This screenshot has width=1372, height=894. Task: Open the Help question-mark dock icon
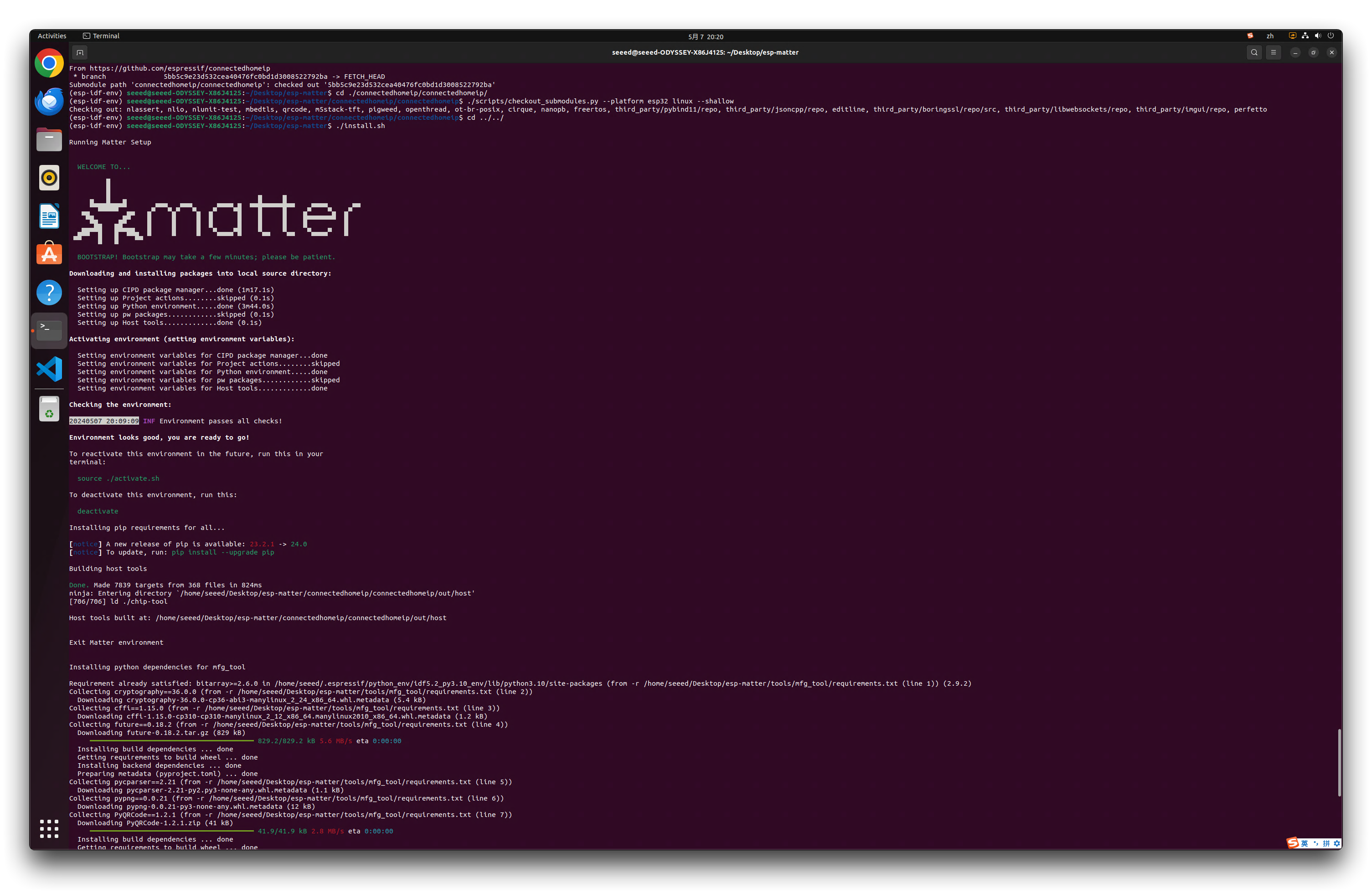49,292
